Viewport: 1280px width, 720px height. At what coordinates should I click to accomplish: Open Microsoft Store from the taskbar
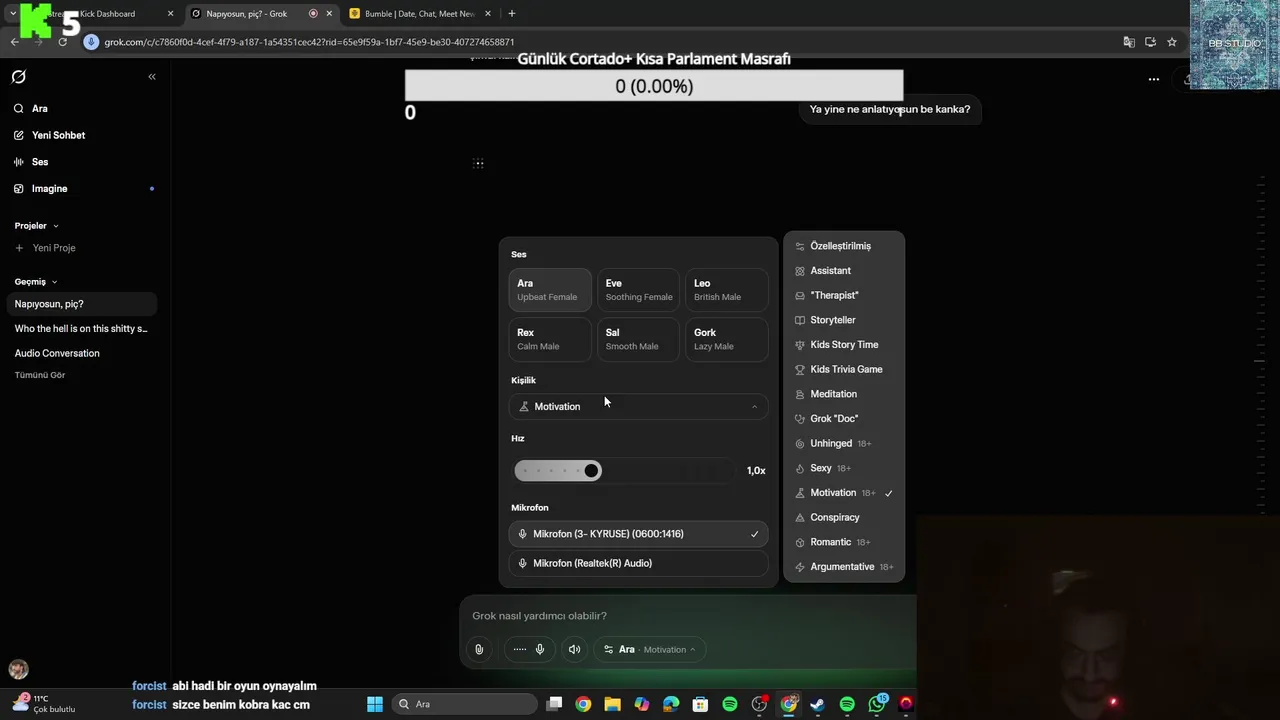pos(700,704)
